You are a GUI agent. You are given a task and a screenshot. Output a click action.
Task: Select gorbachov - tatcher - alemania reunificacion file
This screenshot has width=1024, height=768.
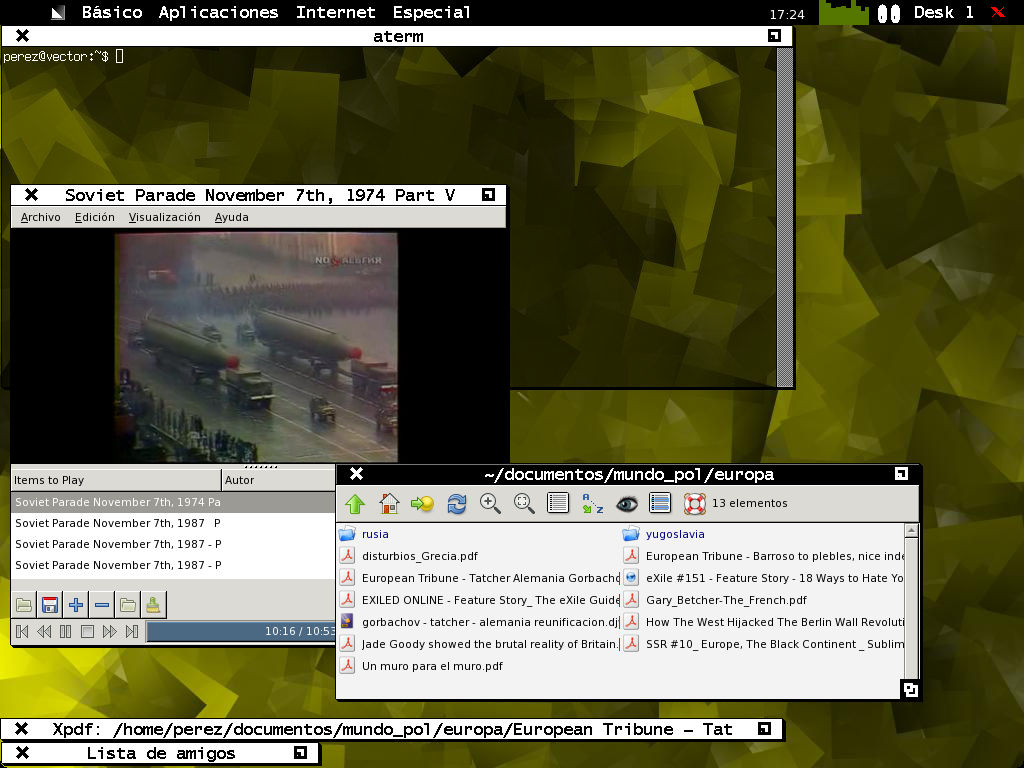479,622
